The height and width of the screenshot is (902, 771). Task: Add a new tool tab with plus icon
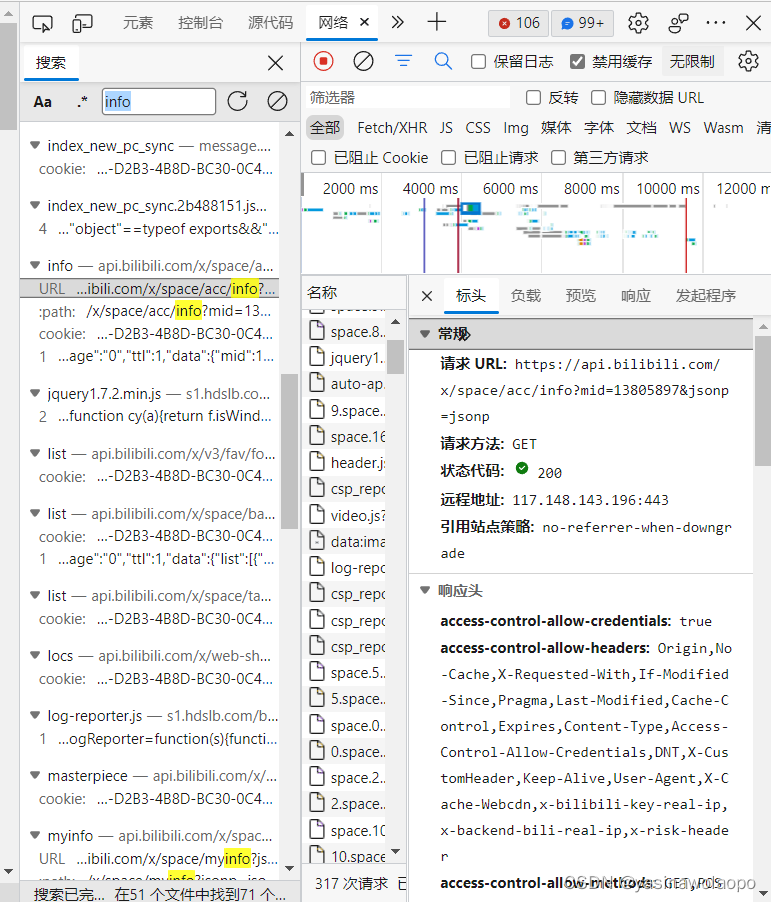437,22
